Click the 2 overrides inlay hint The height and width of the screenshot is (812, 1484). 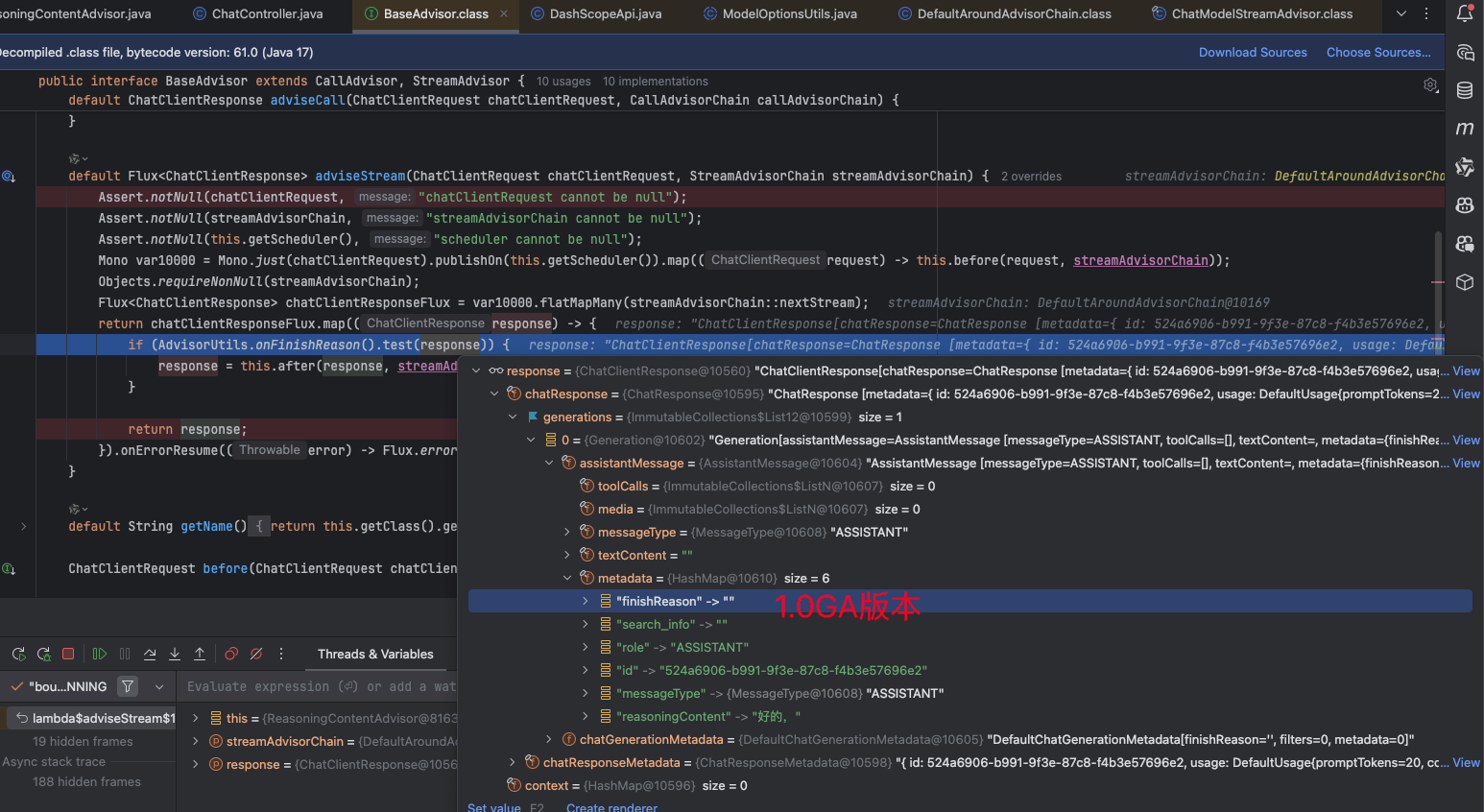click(x=1031, y=177)
